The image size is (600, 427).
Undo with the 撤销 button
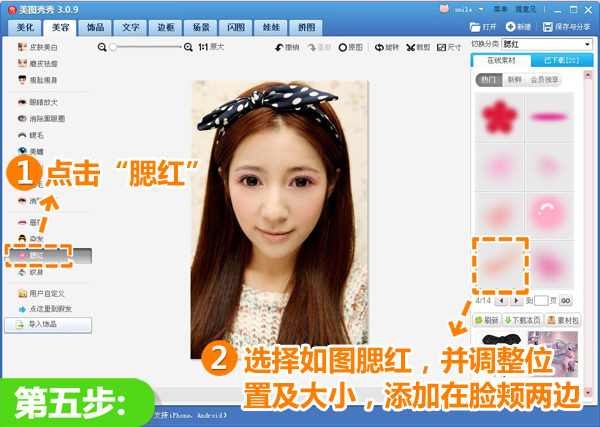click(287, 47)
